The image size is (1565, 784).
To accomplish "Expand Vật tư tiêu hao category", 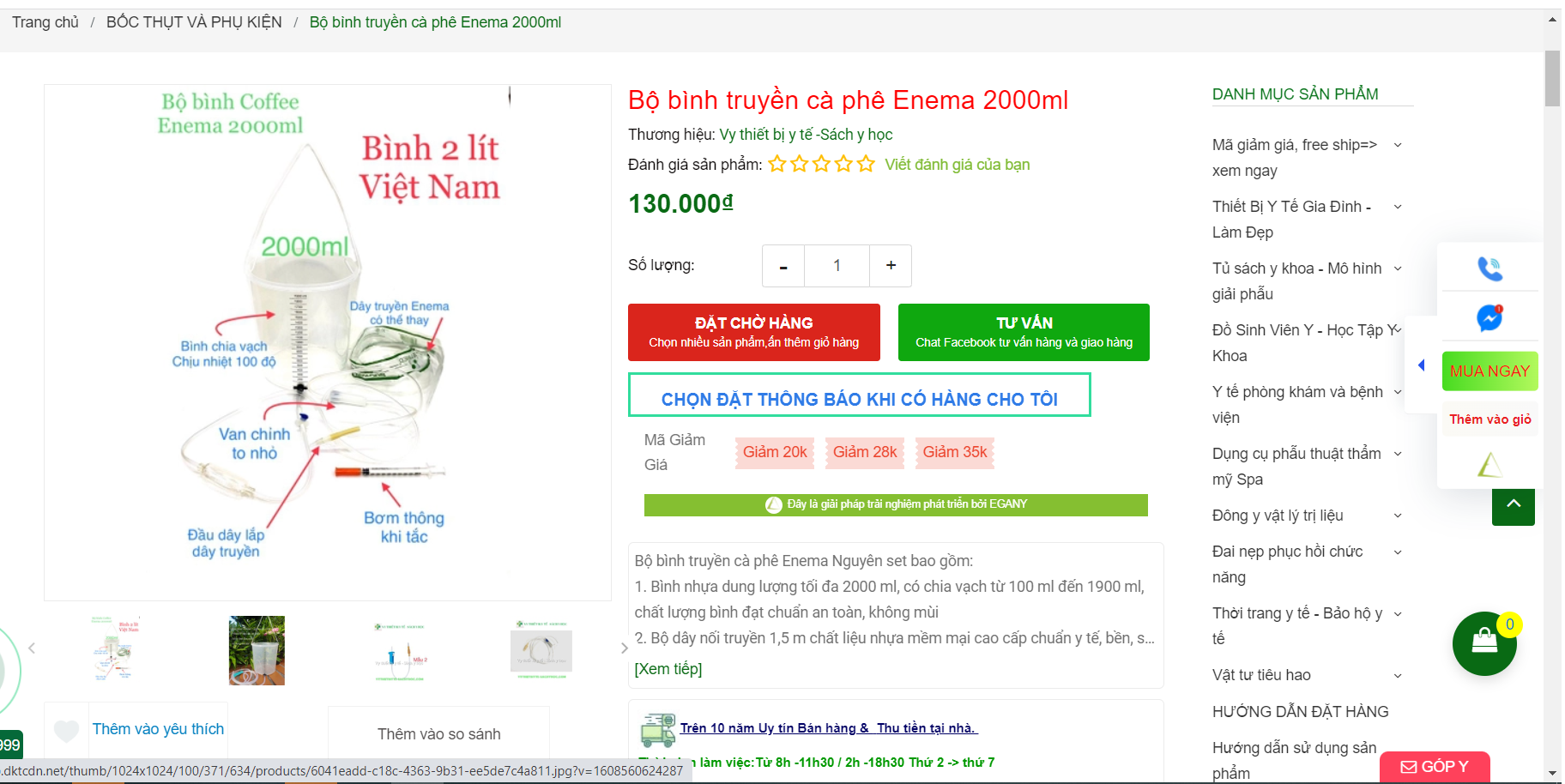I will click(x=1398, y=676).
